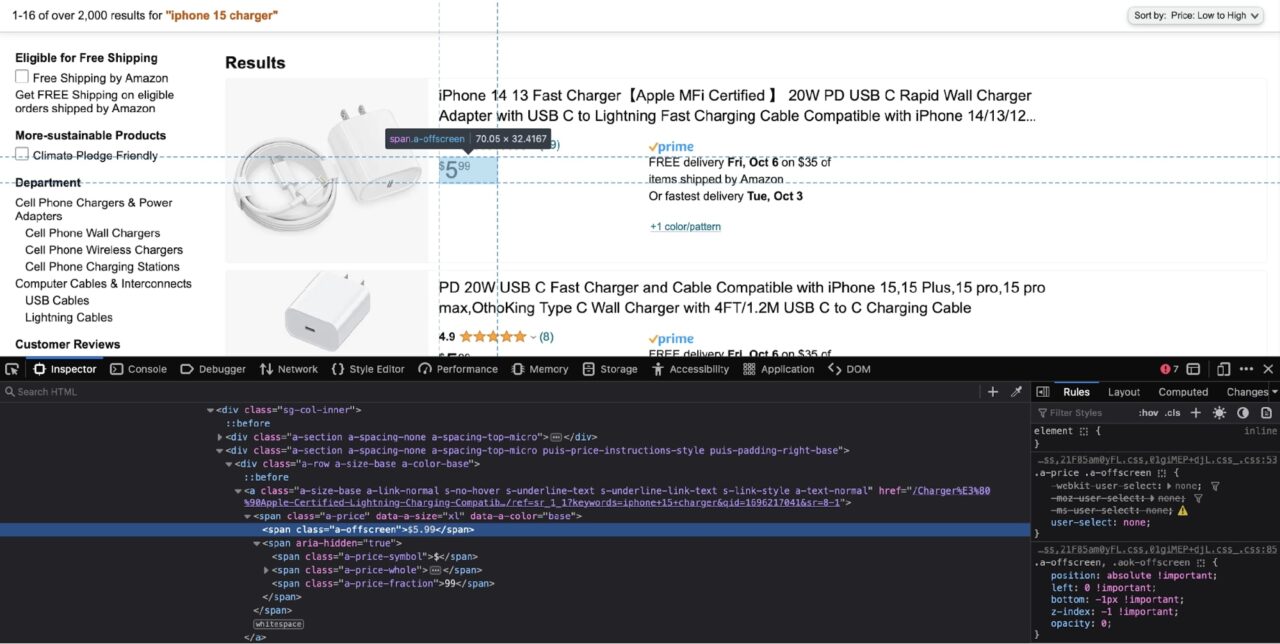1280x644 pixels.
Task: Select the Rules sidebar tab
Action: pyautogui.click(x=1076, y=392)
